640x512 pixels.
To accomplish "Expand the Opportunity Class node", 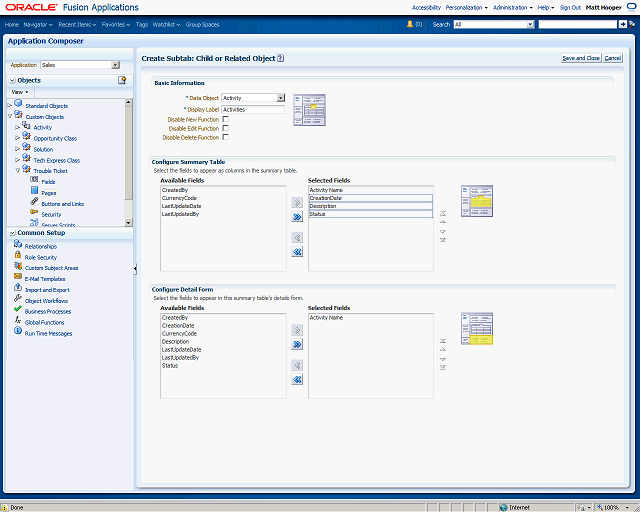I will pyautogui.click(x=18, y=138).
